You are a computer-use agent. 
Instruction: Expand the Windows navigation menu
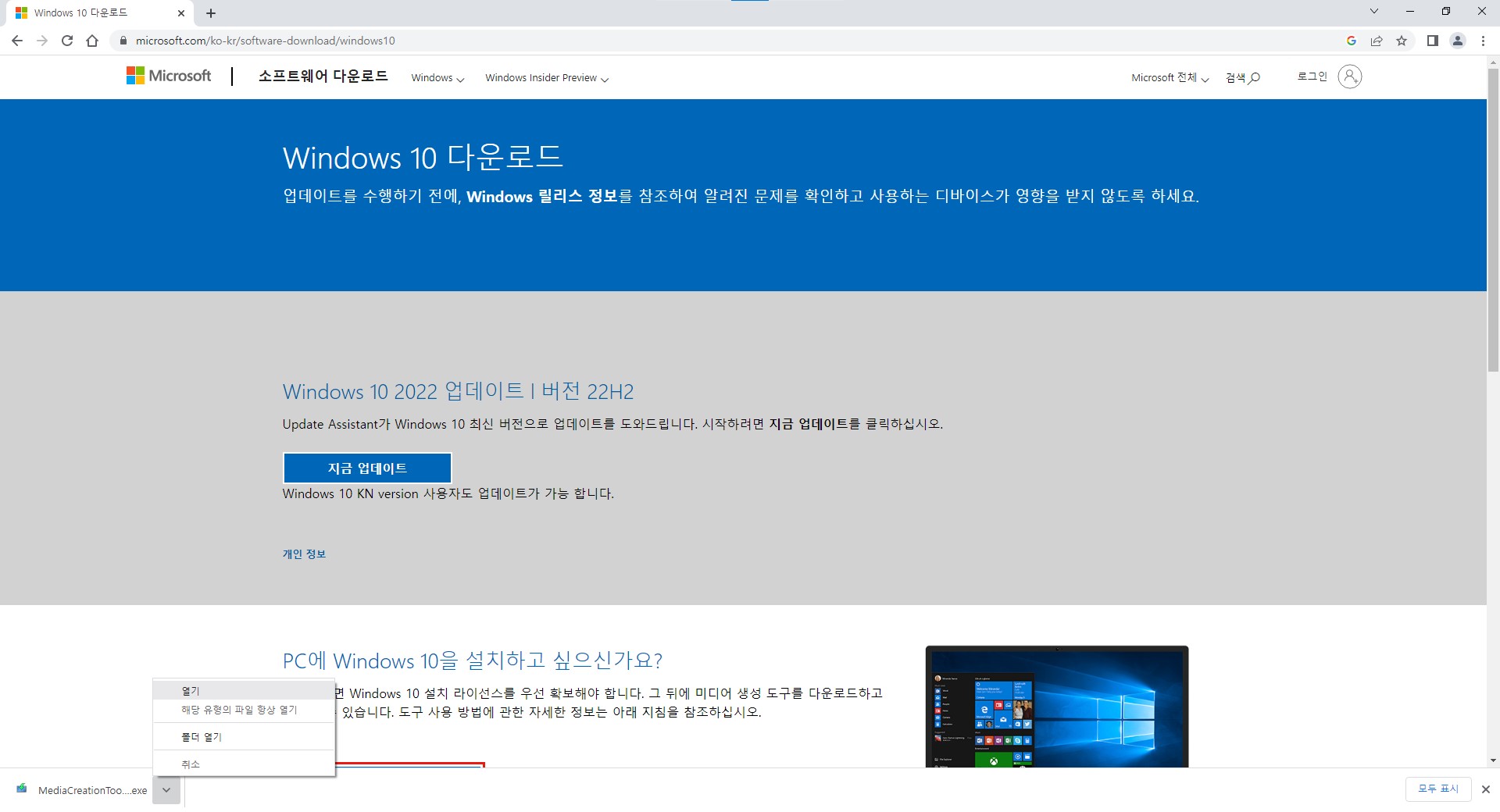(x=437, y=78)
